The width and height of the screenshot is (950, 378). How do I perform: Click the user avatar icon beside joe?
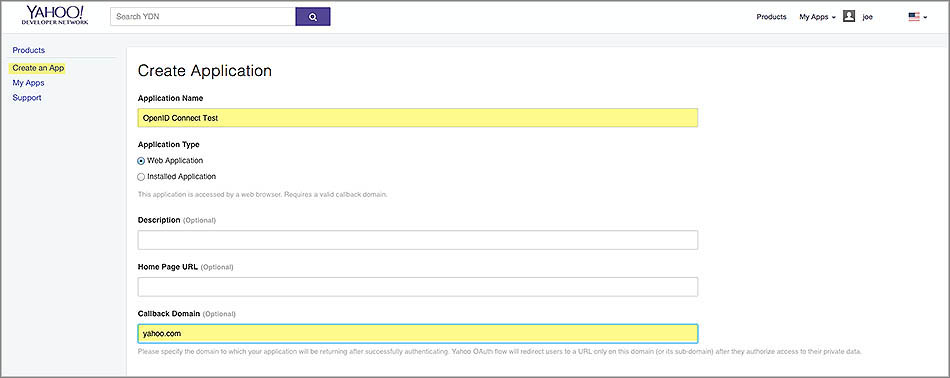coord(849,16)
